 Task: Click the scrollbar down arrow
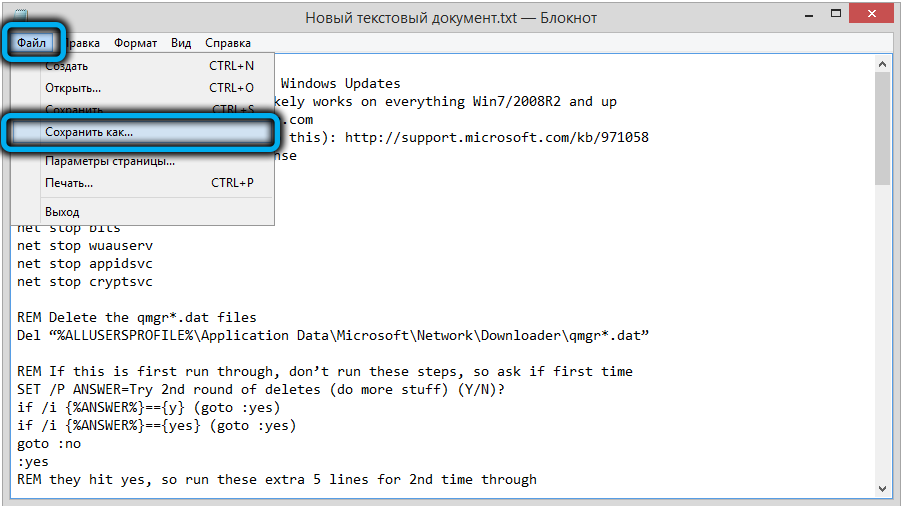(x=882, y=489)
